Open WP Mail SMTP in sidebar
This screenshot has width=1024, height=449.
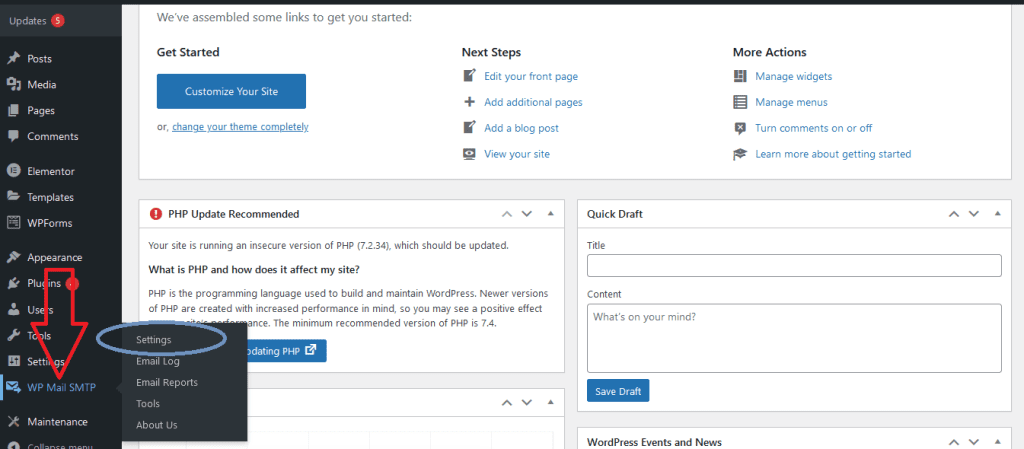[x=61, y=388]
